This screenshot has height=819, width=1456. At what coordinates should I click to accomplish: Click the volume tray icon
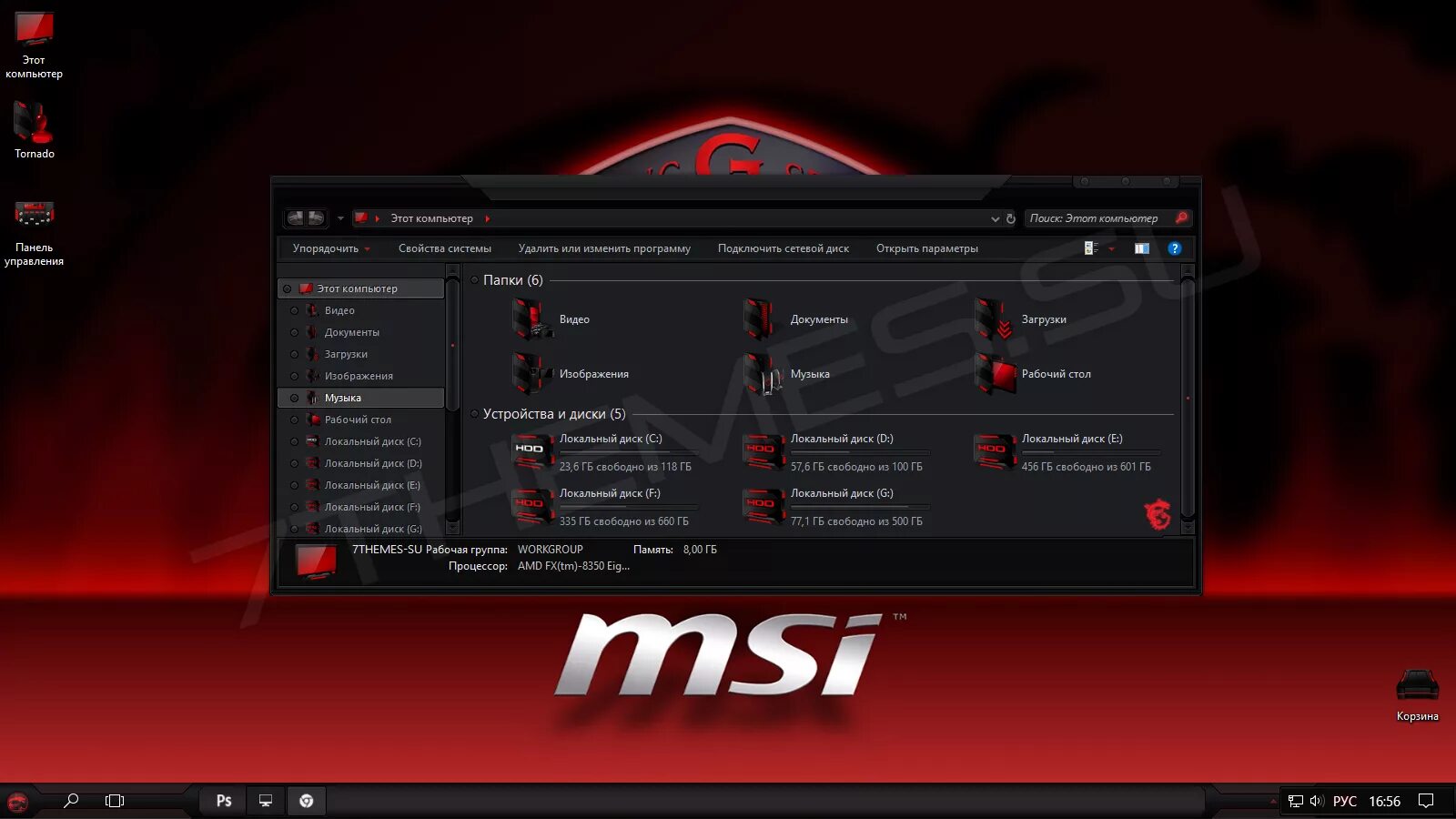coord(1316,801)
